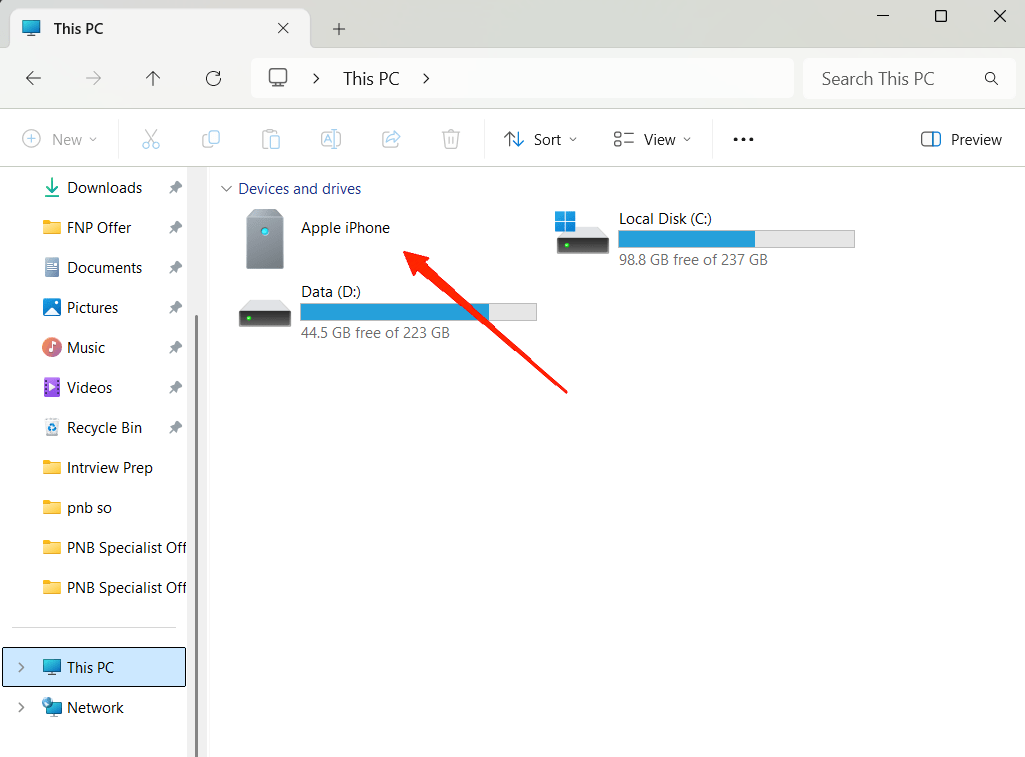Go back with the back arrow
This screenshot has height=757, width=1025.
[x=33, y=78]
